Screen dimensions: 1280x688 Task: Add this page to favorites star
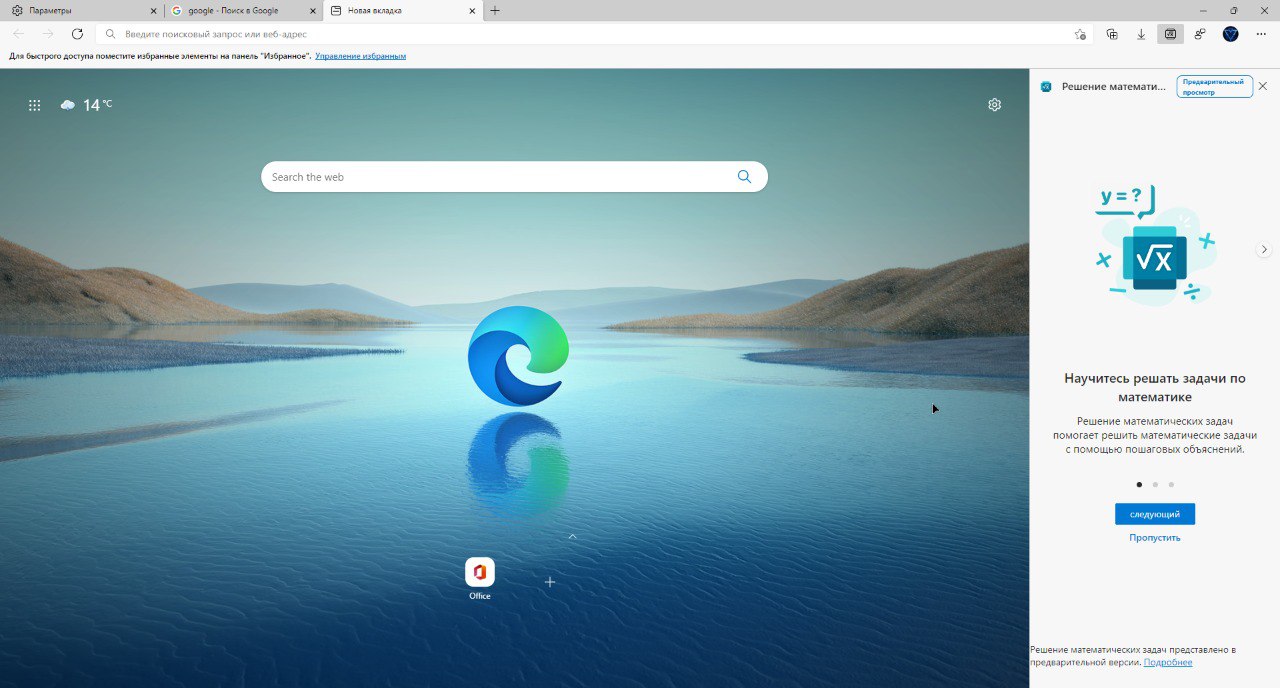[x=1080, y=34]
